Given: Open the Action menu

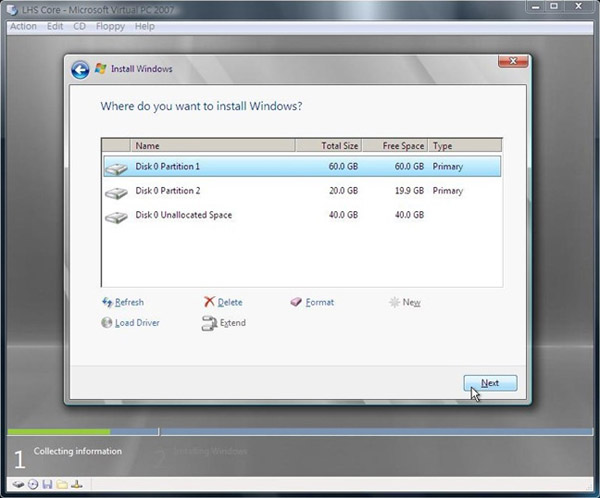Looking at the screenshot, I should pos(22,26).
